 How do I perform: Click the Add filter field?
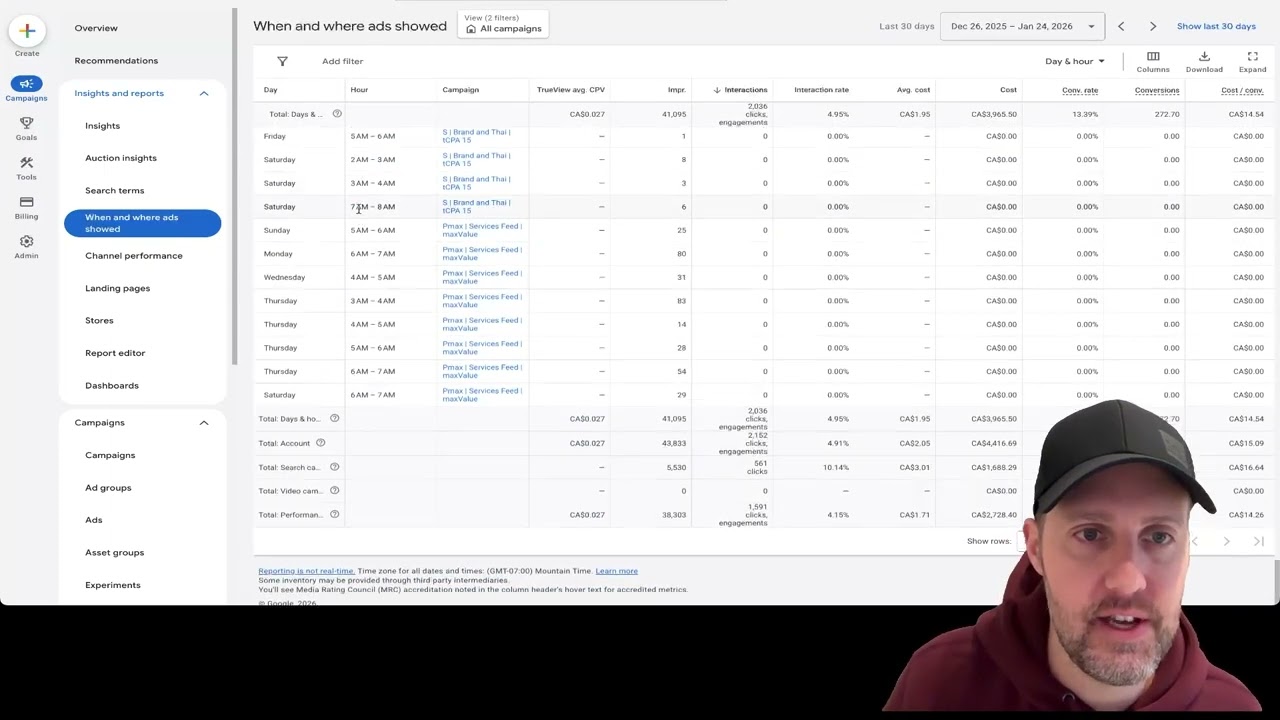[x=343, y=62]
